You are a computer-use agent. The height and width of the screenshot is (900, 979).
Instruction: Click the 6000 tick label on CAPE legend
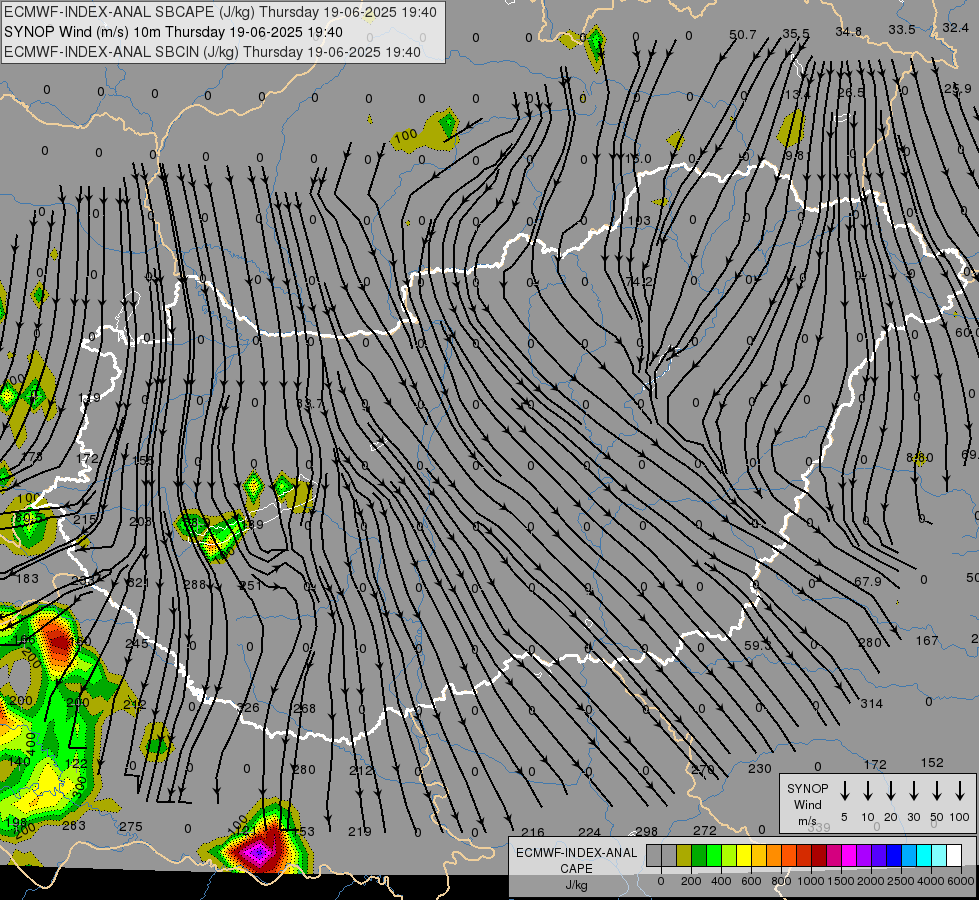pos(961,881)
